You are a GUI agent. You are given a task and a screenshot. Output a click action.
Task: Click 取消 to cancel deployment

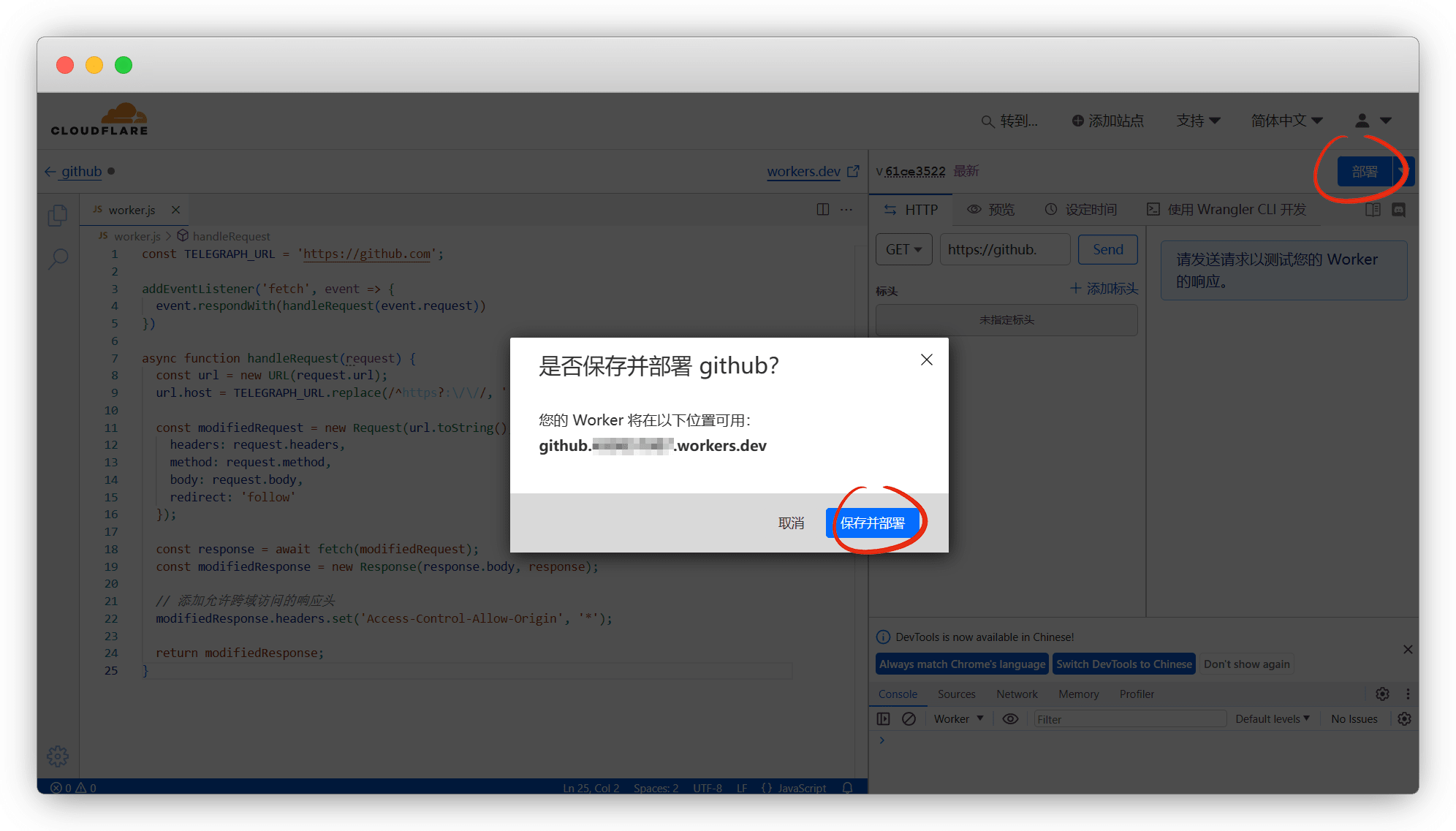[791, 523]
